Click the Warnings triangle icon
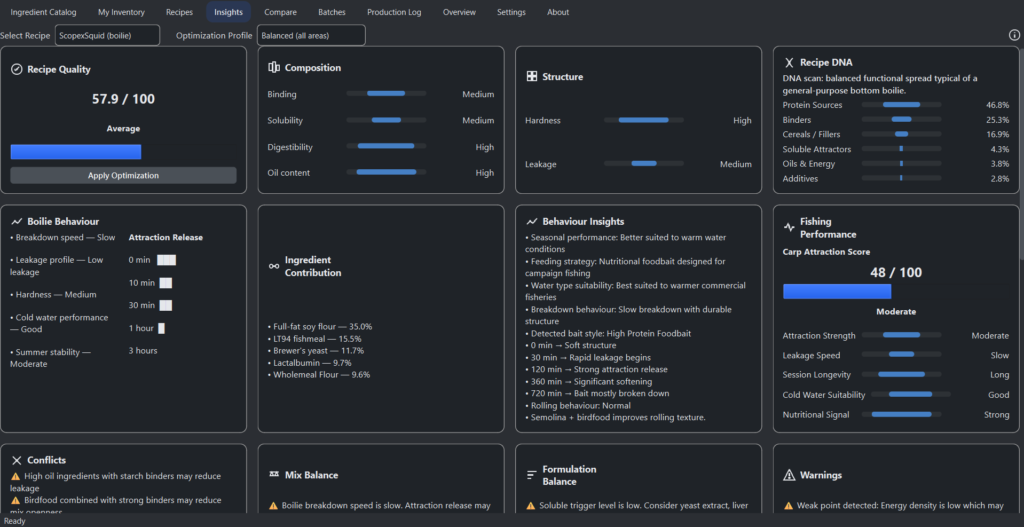 pyautogui.click(x=789, y=475)
